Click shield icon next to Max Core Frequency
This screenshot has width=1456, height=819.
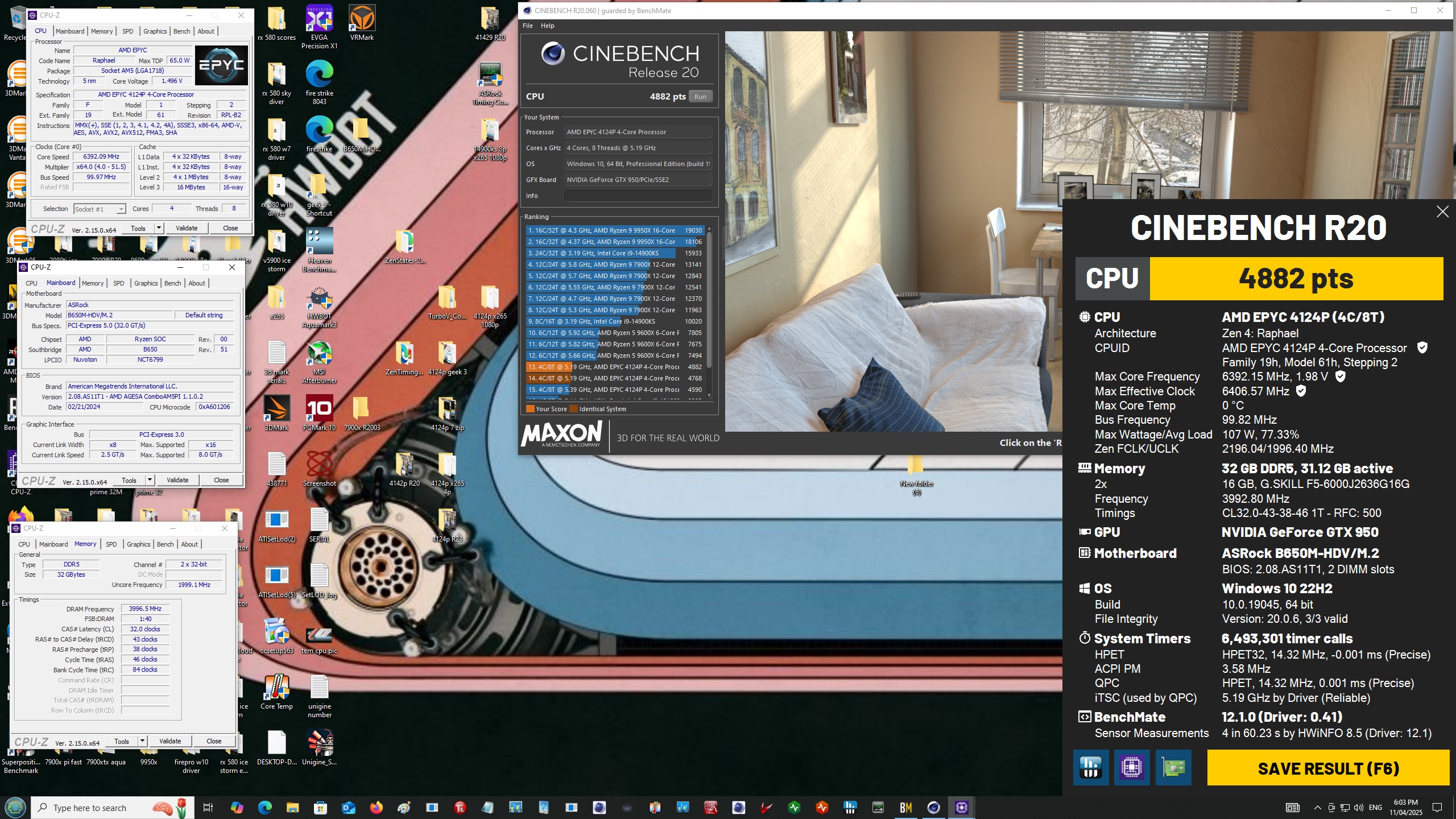[1341, 377]
